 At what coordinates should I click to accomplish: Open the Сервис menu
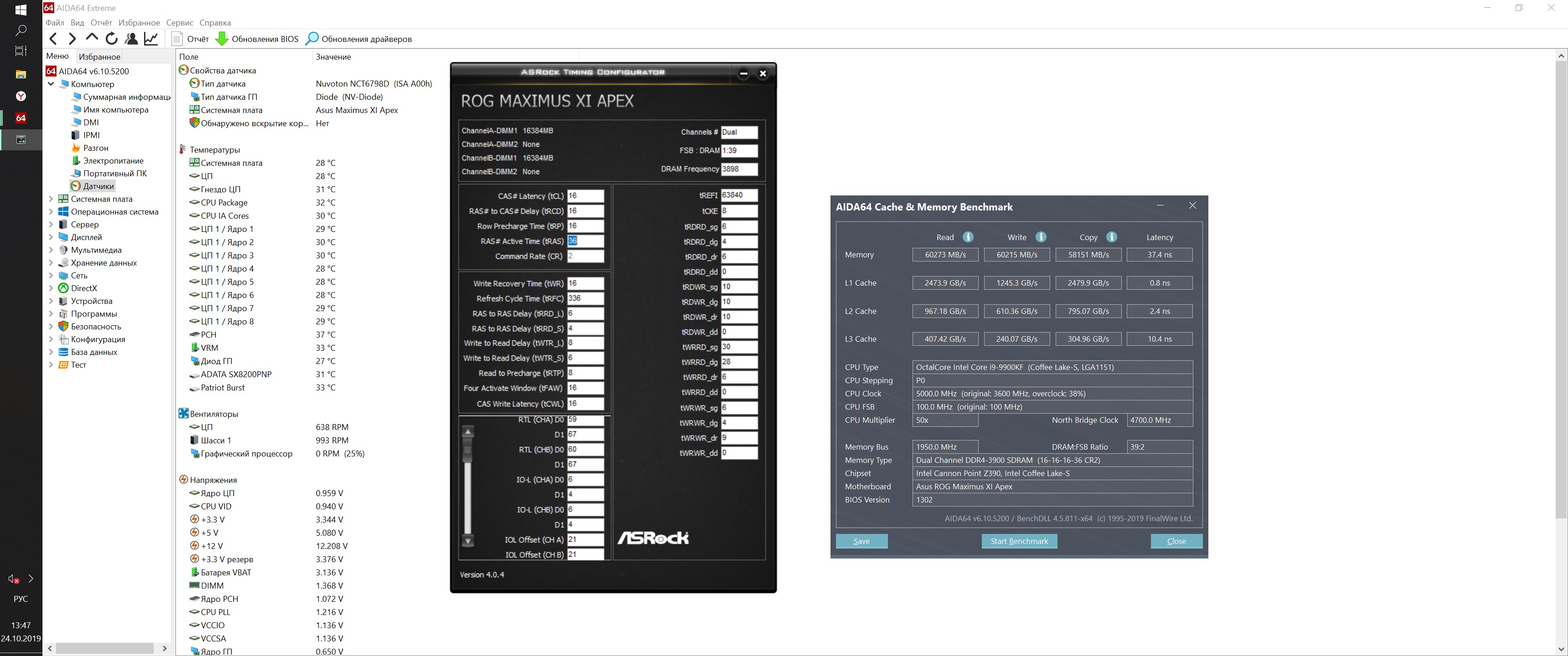click(x=180, y=22)
